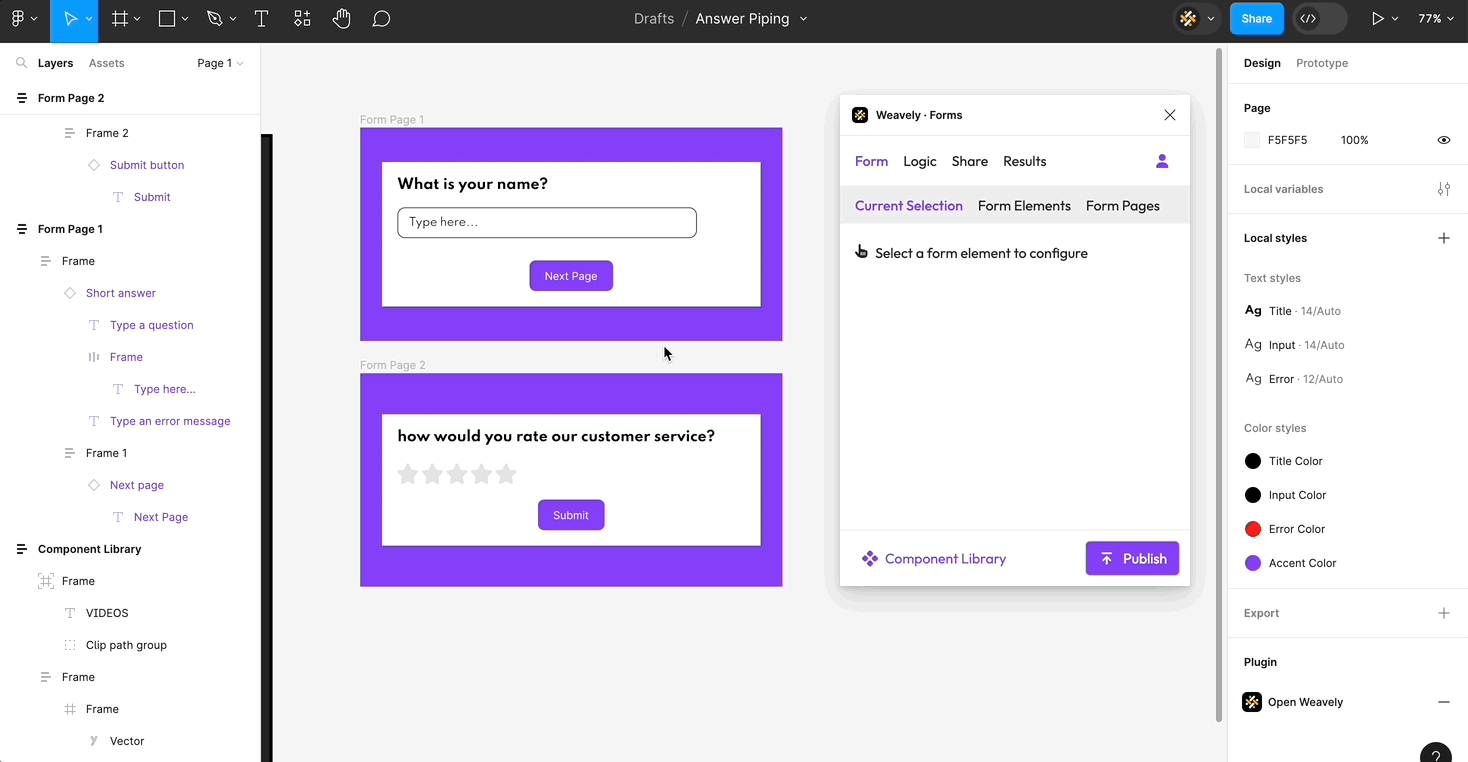1468x762 pixels.
Task: Select the Frame tool
Action: point(119,18)
